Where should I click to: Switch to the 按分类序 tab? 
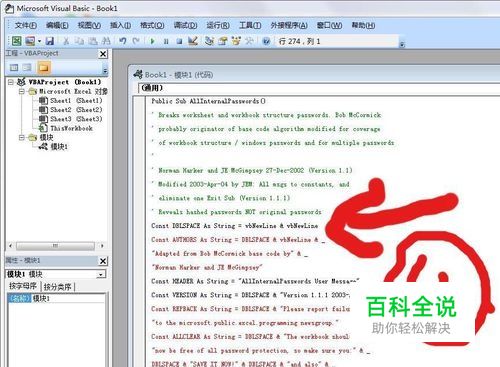click(x=57, y=287)
